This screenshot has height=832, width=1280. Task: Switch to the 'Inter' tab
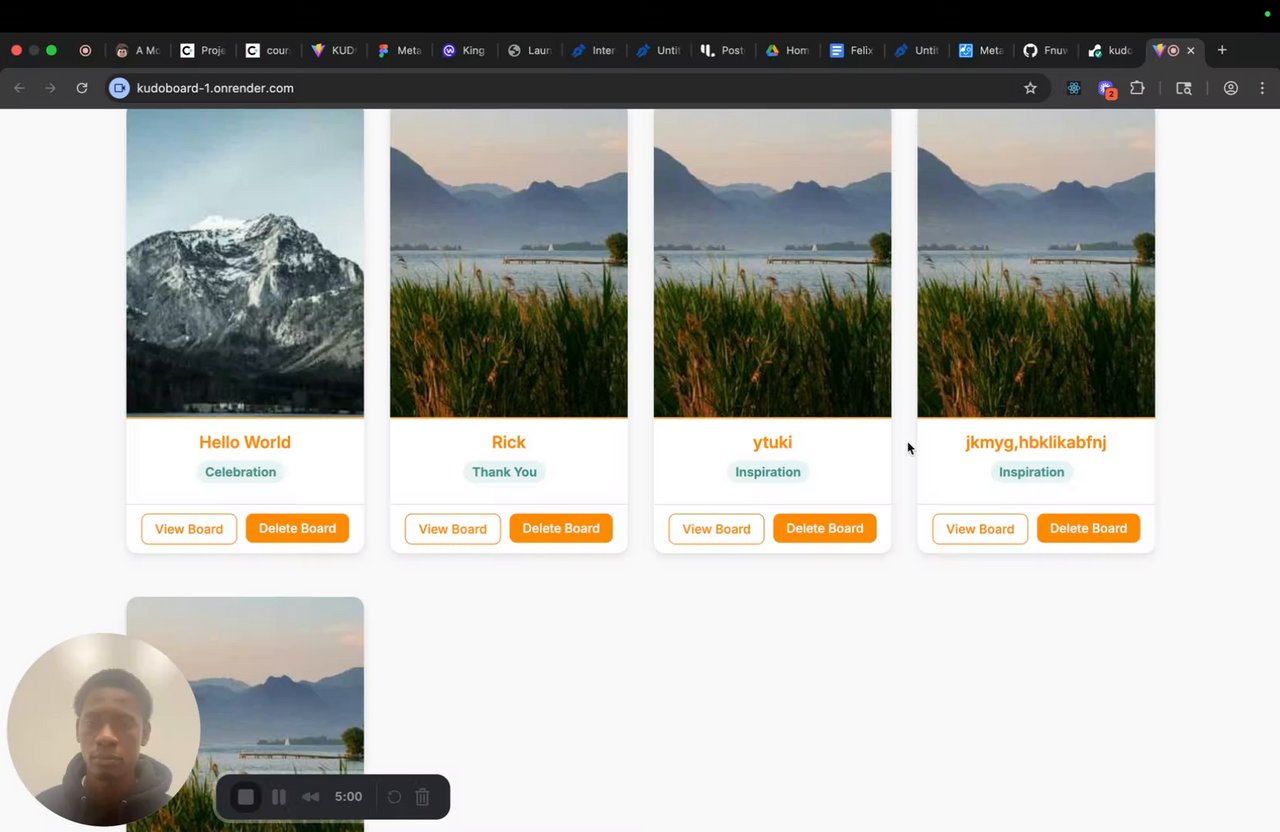click(x=594, y=50)
